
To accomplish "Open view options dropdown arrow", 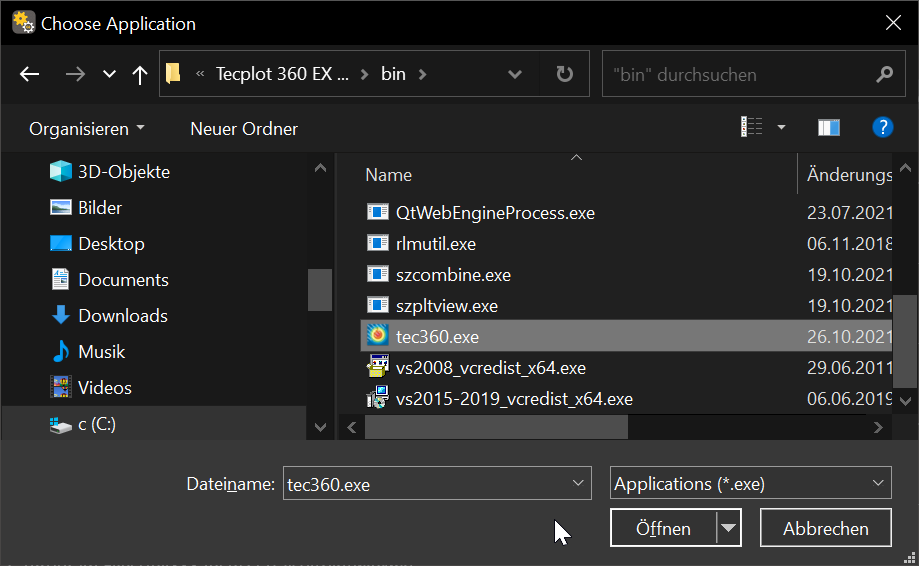I will click(781, 127).
